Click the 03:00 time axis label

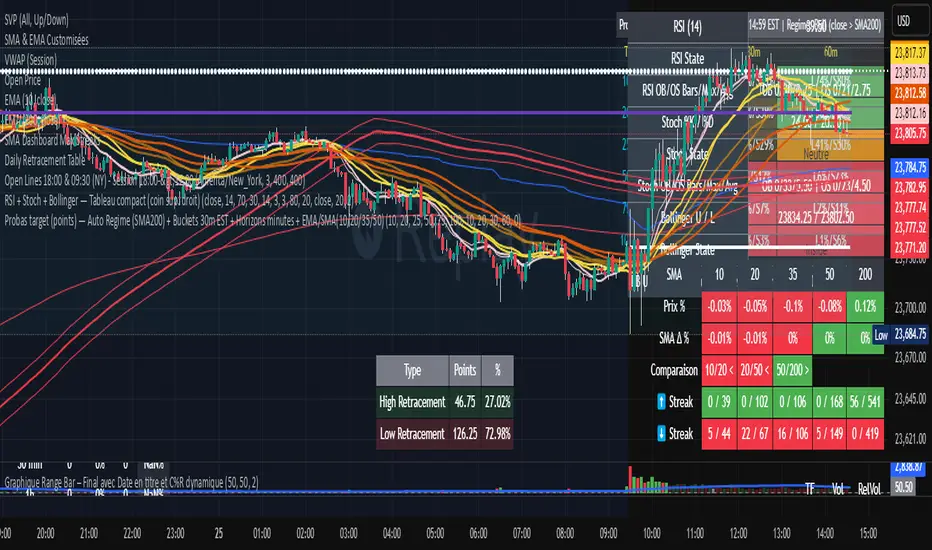(x=348, y=533)
